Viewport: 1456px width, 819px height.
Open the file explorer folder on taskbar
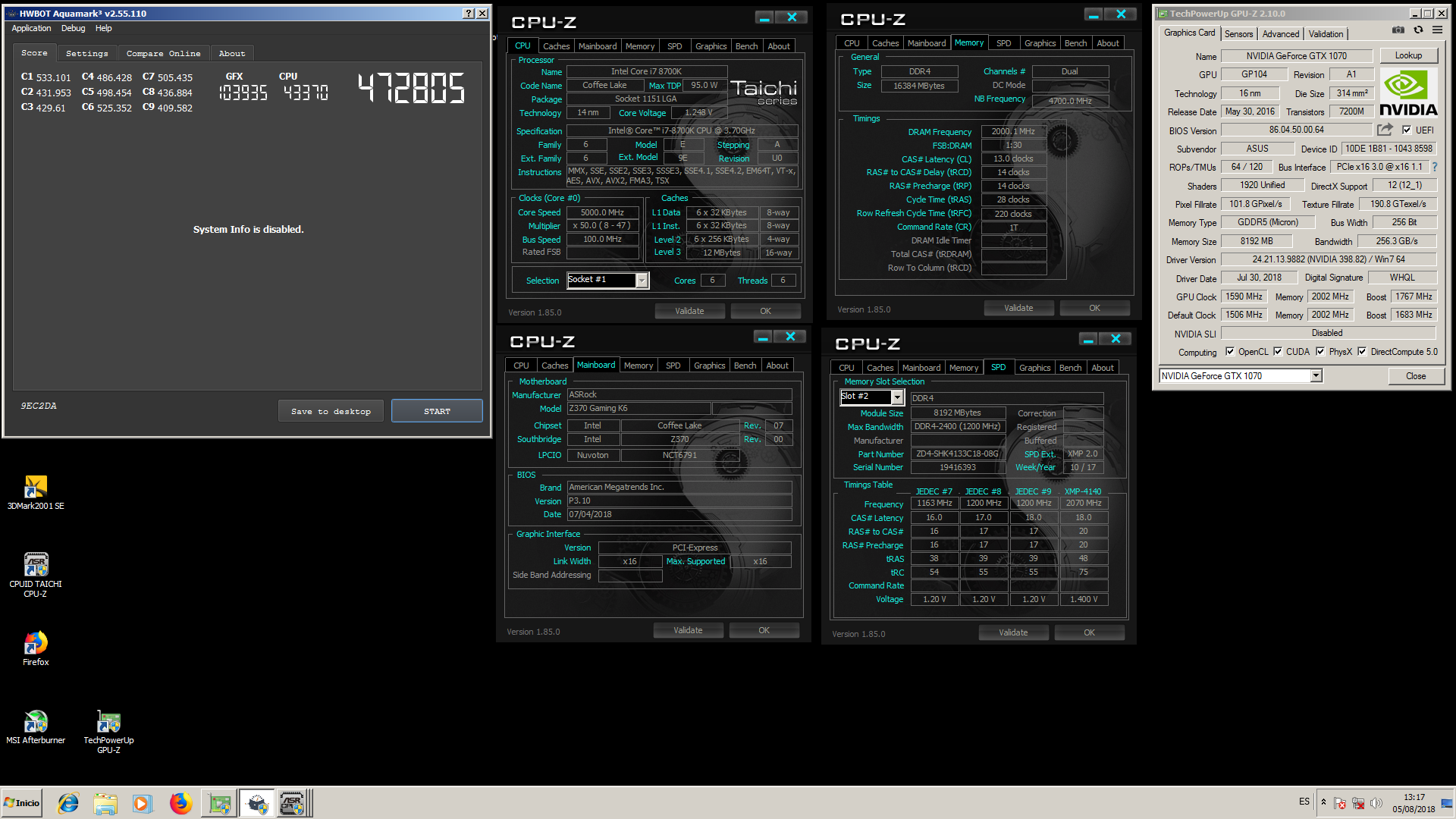[x=105, y=803]
